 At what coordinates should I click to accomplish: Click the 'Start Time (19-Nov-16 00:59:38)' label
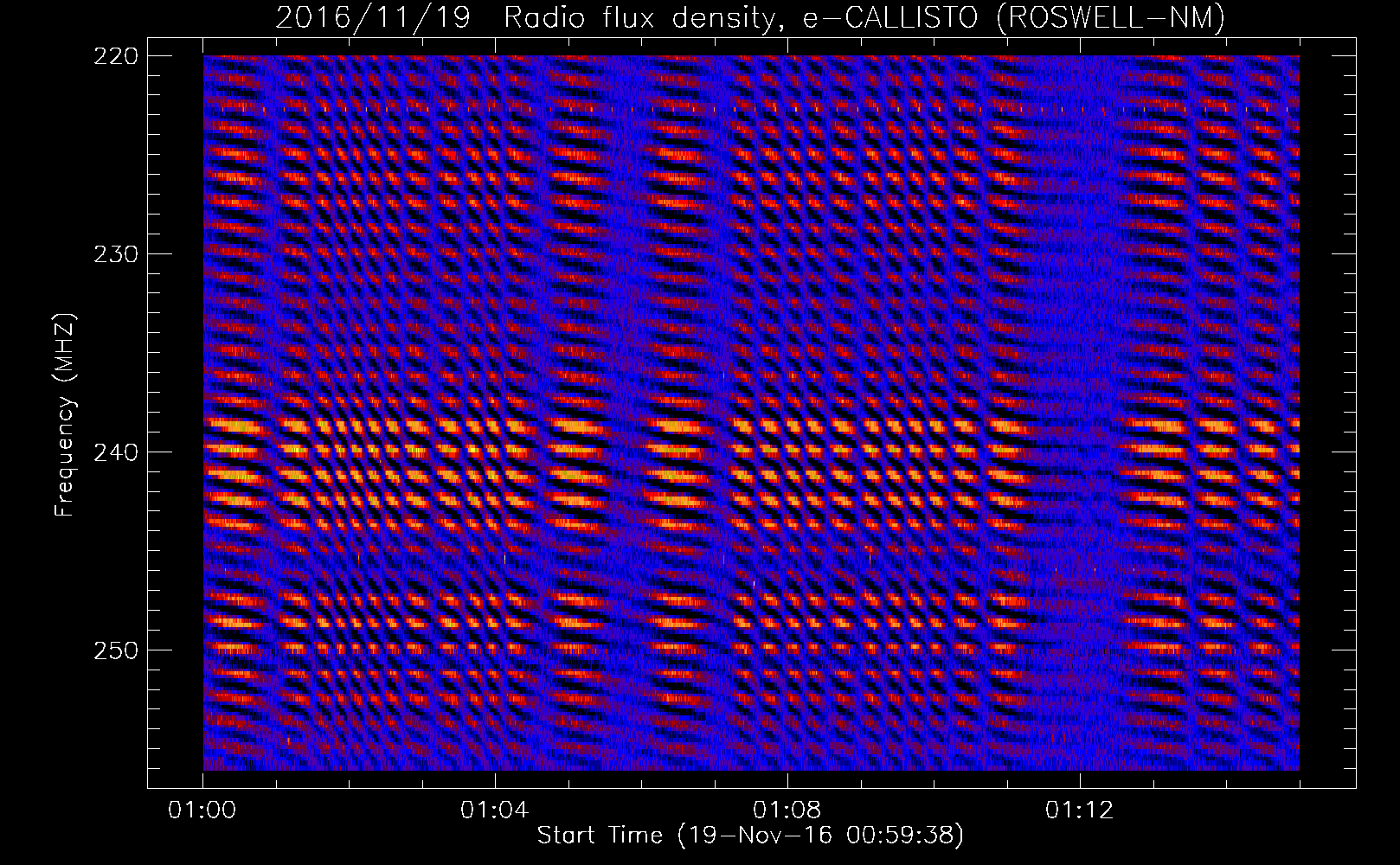pyautogui.click(x=750, y=836)
